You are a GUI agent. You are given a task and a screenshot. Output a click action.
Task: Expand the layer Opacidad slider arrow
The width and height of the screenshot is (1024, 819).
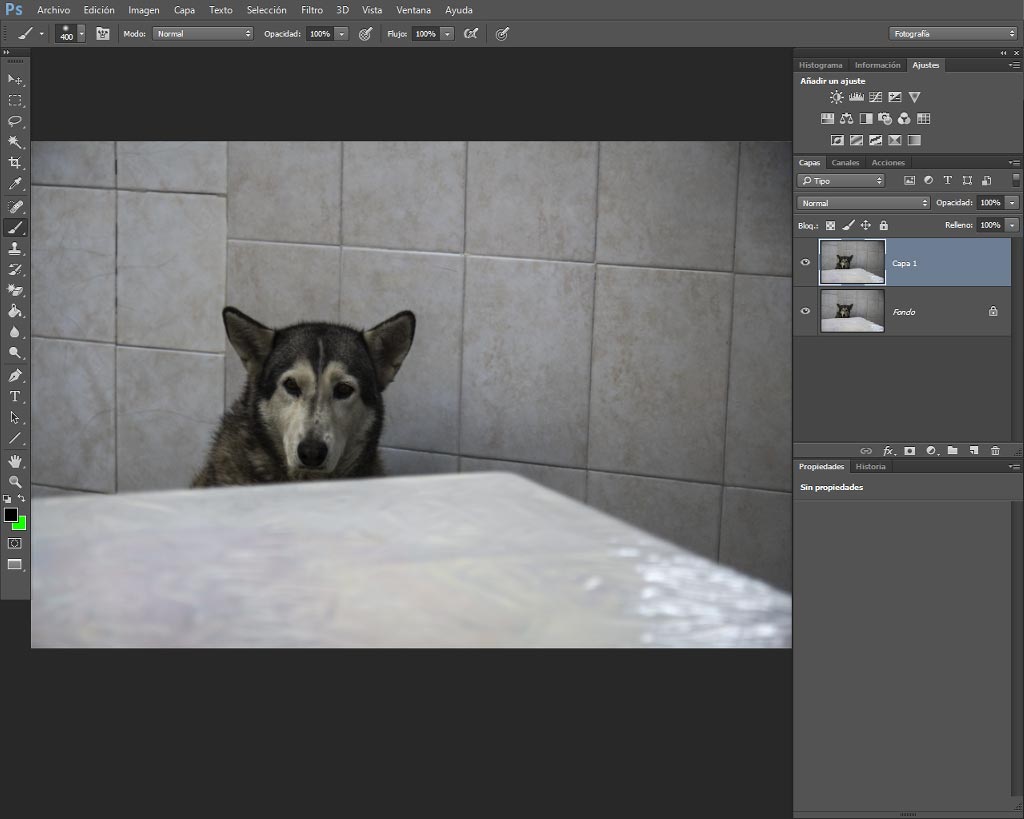(1012, 203)
